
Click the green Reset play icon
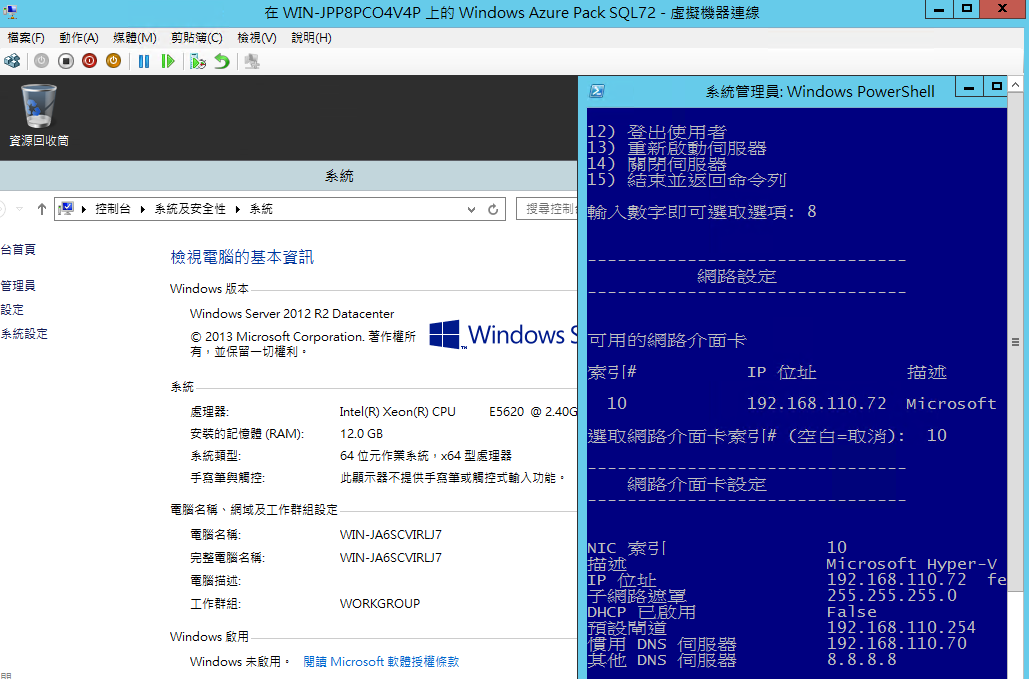pyautogui.click(x=168, y=61)
